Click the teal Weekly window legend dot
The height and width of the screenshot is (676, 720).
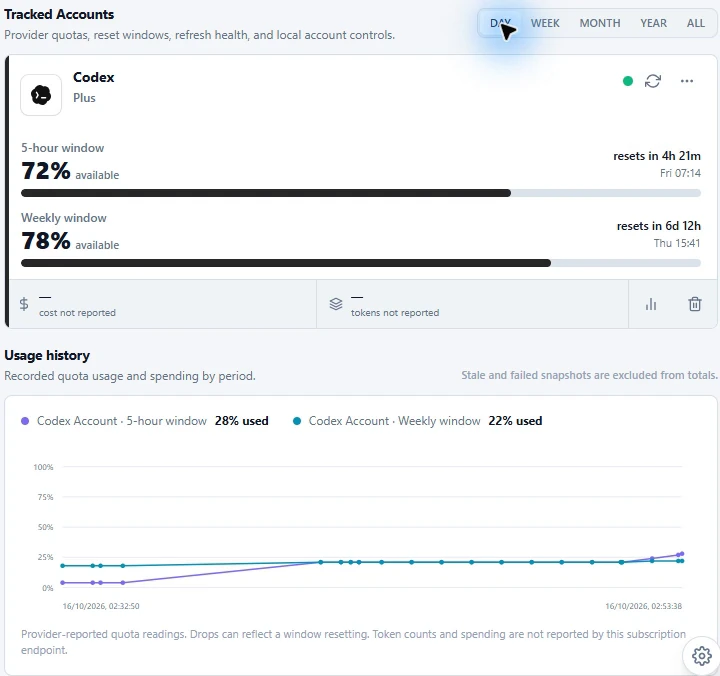click(297, 421)
